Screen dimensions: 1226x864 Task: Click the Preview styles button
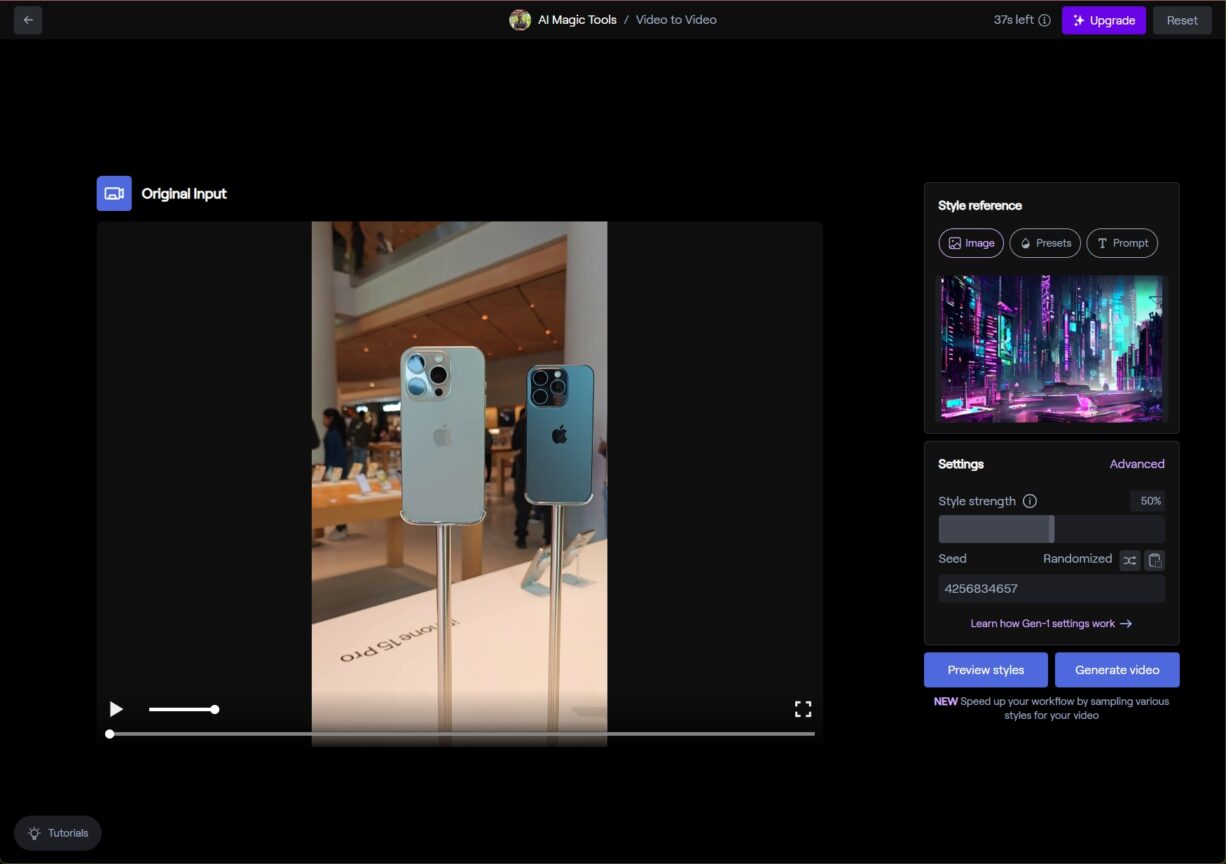pyautogui.click(x=985, y=669)
